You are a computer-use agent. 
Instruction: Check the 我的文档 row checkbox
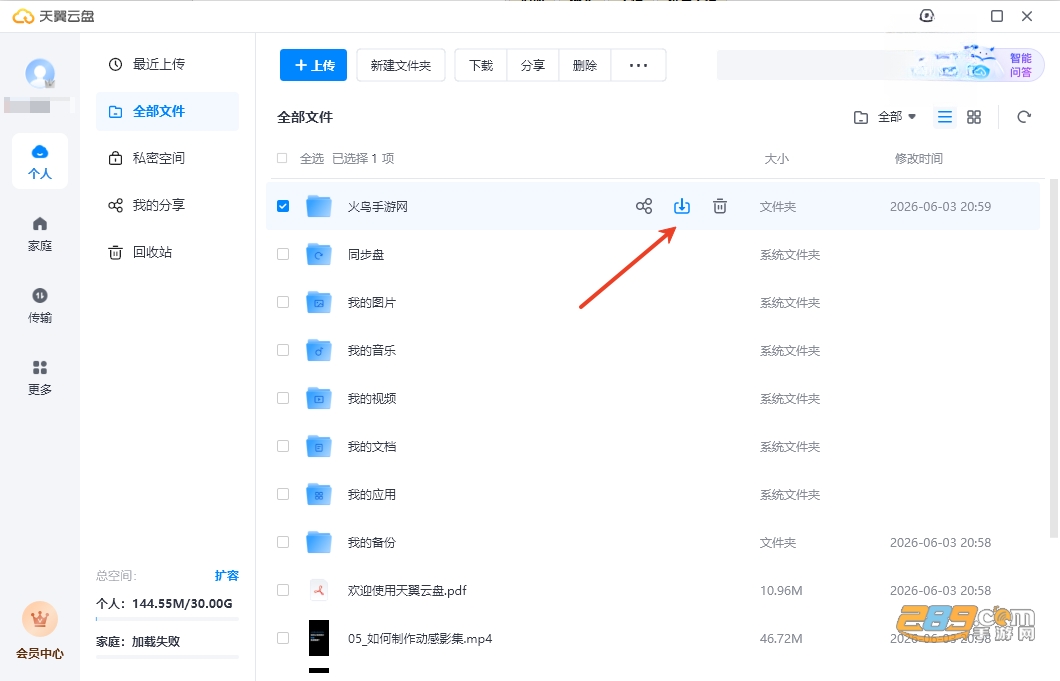point(283,446)
